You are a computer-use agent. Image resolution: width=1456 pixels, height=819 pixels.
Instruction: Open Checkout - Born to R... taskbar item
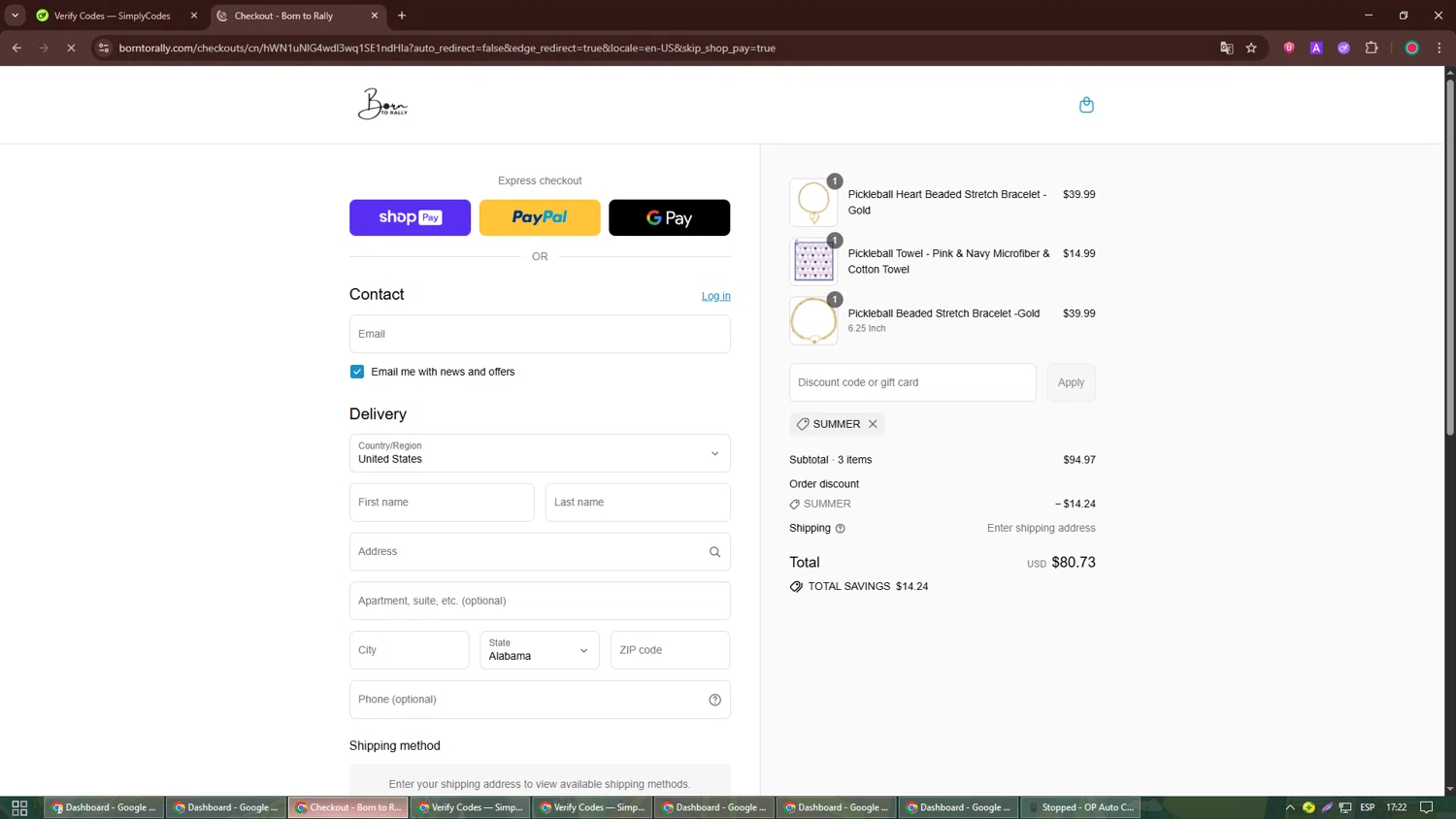347,807
